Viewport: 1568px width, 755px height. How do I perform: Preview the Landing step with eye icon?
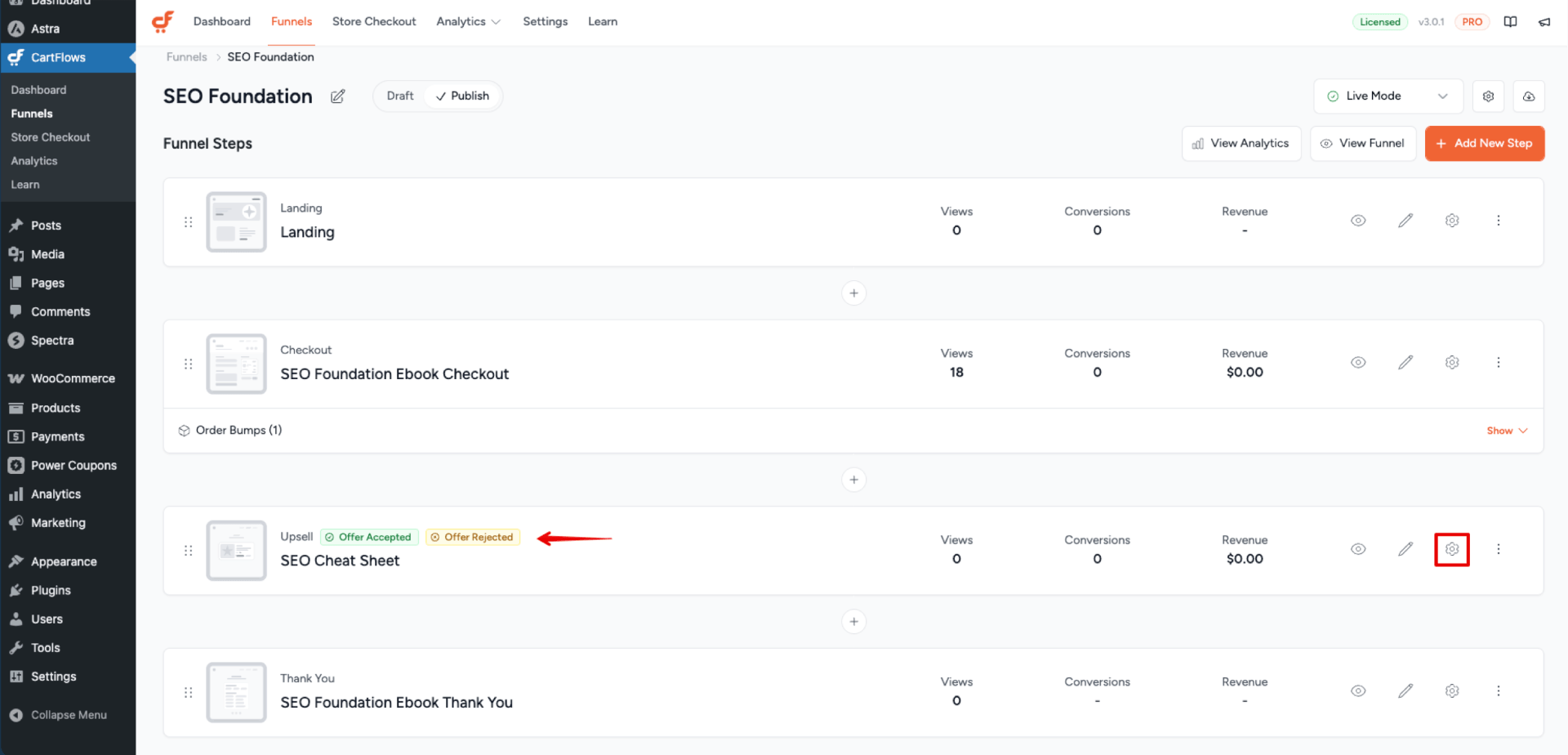[x=1358, y=221]
